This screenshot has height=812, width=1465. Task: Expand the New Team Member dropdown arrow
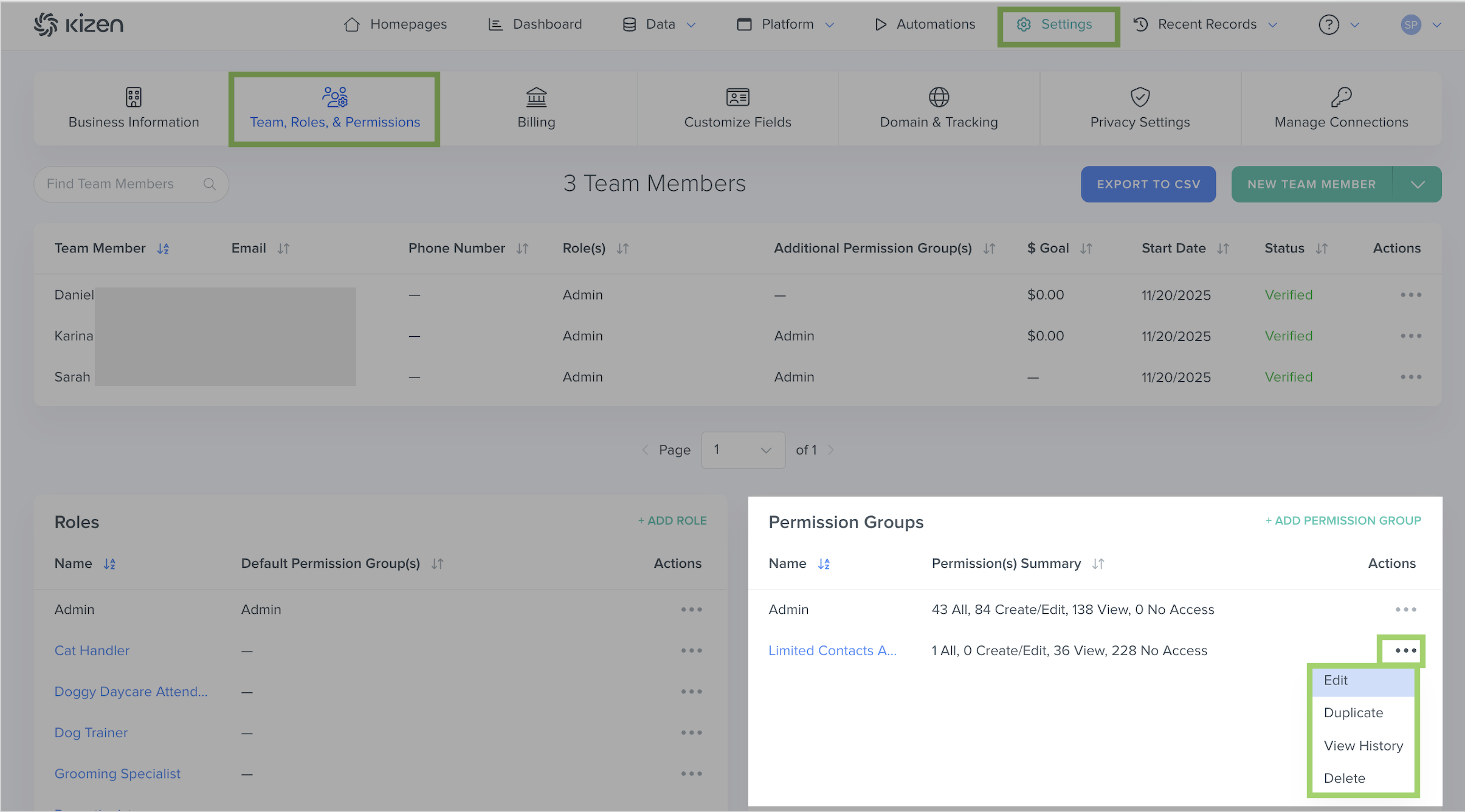point(1417,184)
